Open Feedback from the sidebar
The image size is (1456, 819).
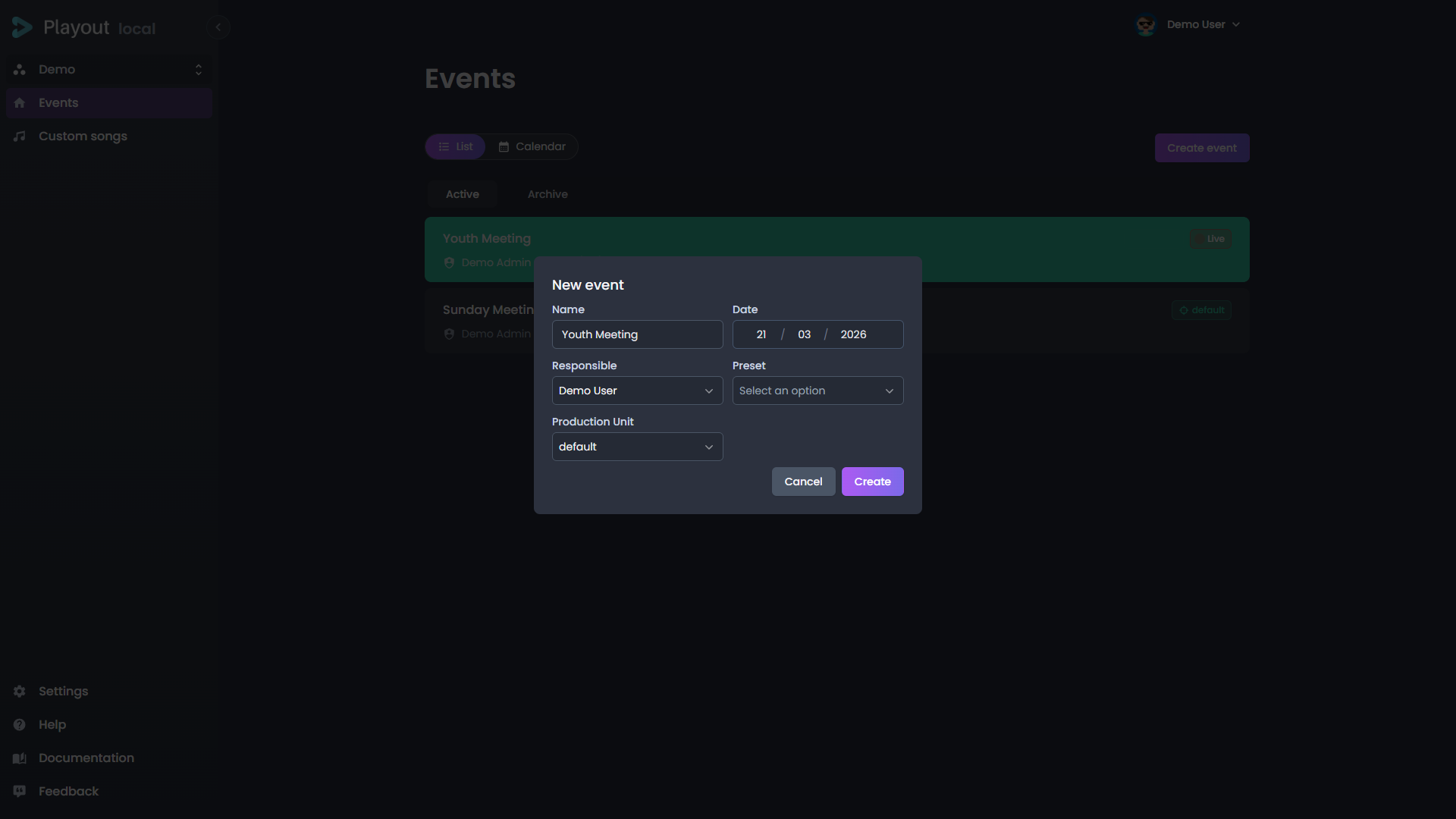tap(109, 792)
